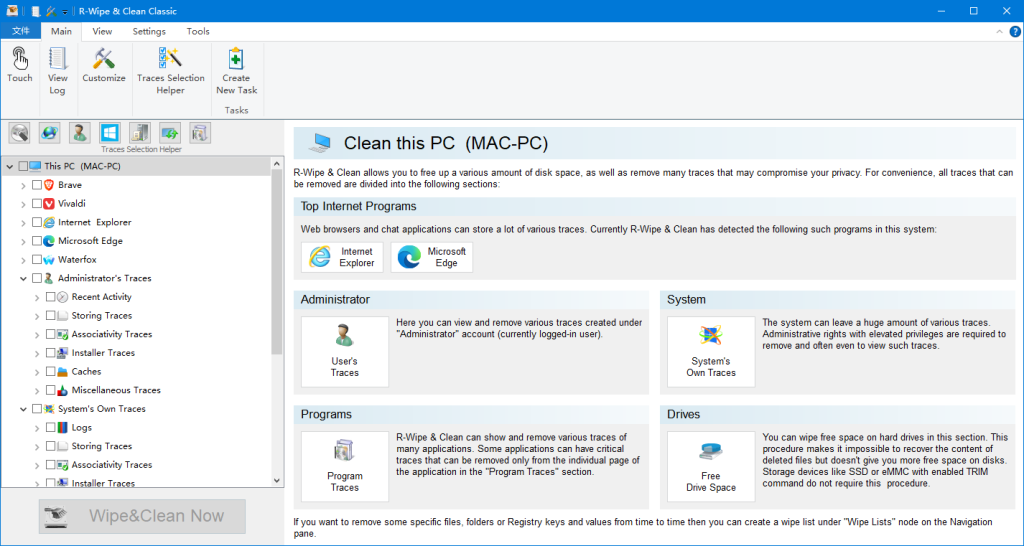Click the tree scrollbar up arrow
The height and width of the screenshot is (546, 1024).
point(277,163)
